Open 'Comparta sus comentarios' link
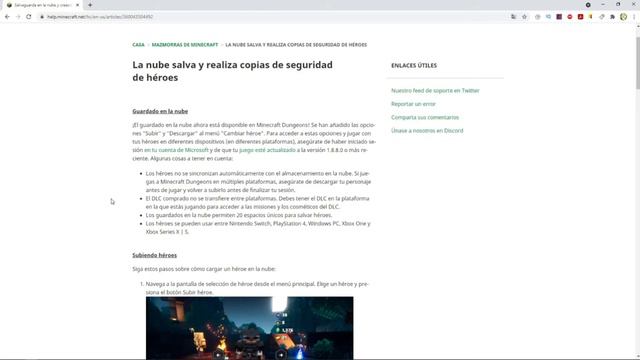The image size is (640, 360). coord(425,117)
